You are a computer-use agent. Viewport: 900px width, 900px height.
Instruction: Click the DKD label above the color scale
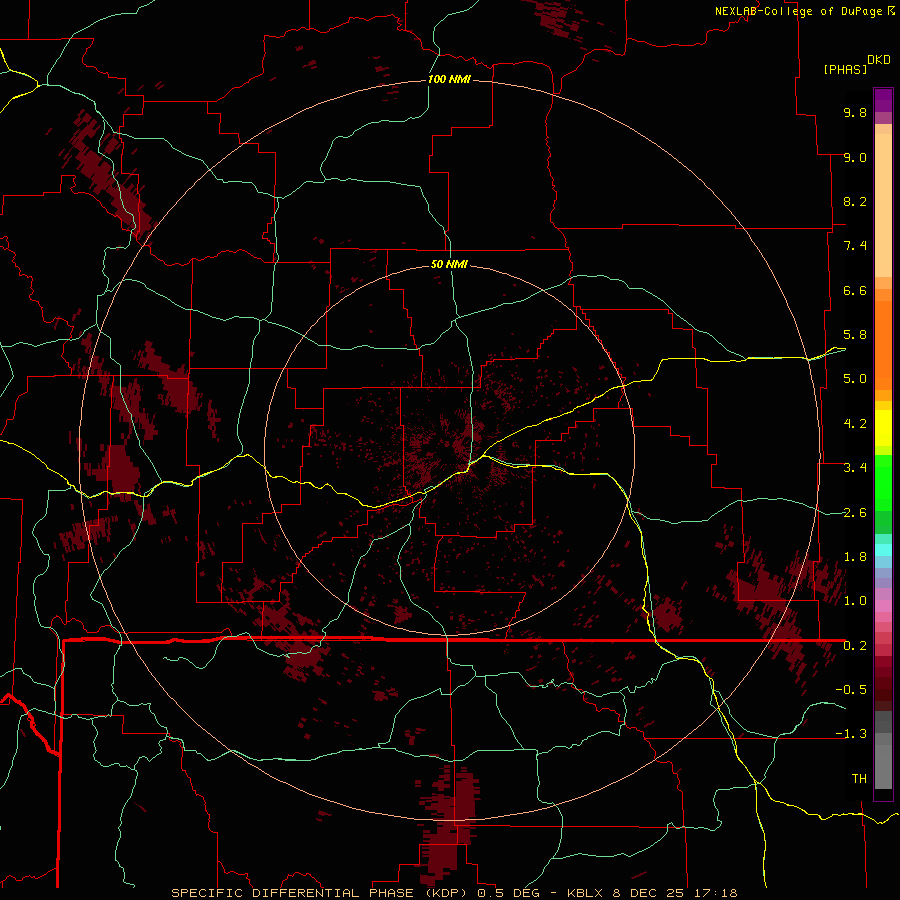879,60
